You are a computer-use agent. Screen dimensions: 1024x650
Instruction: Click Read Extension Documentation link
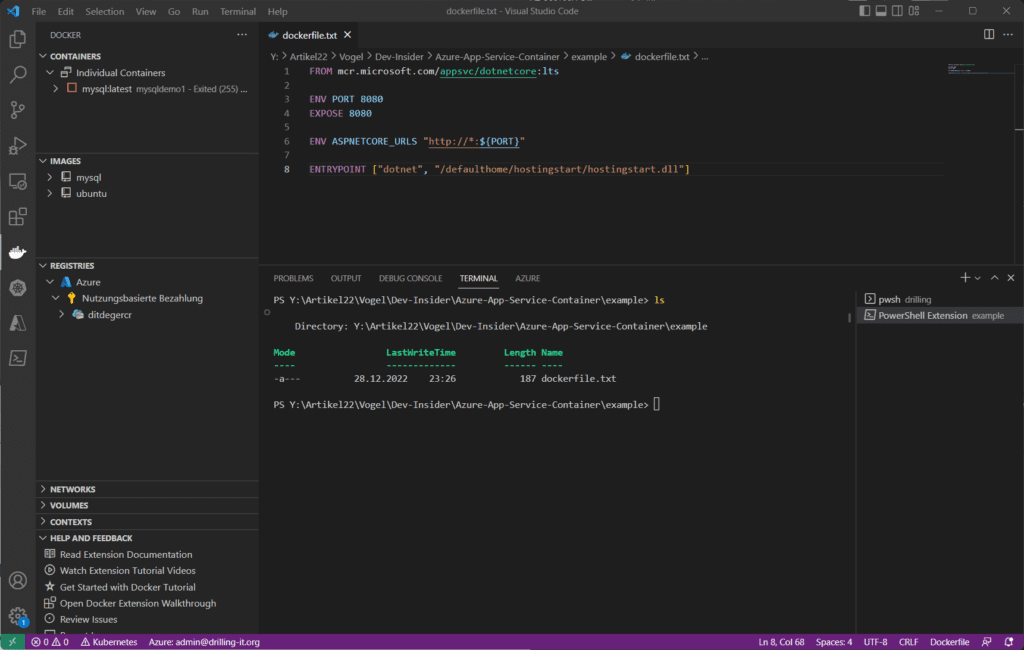click(126, 555)
